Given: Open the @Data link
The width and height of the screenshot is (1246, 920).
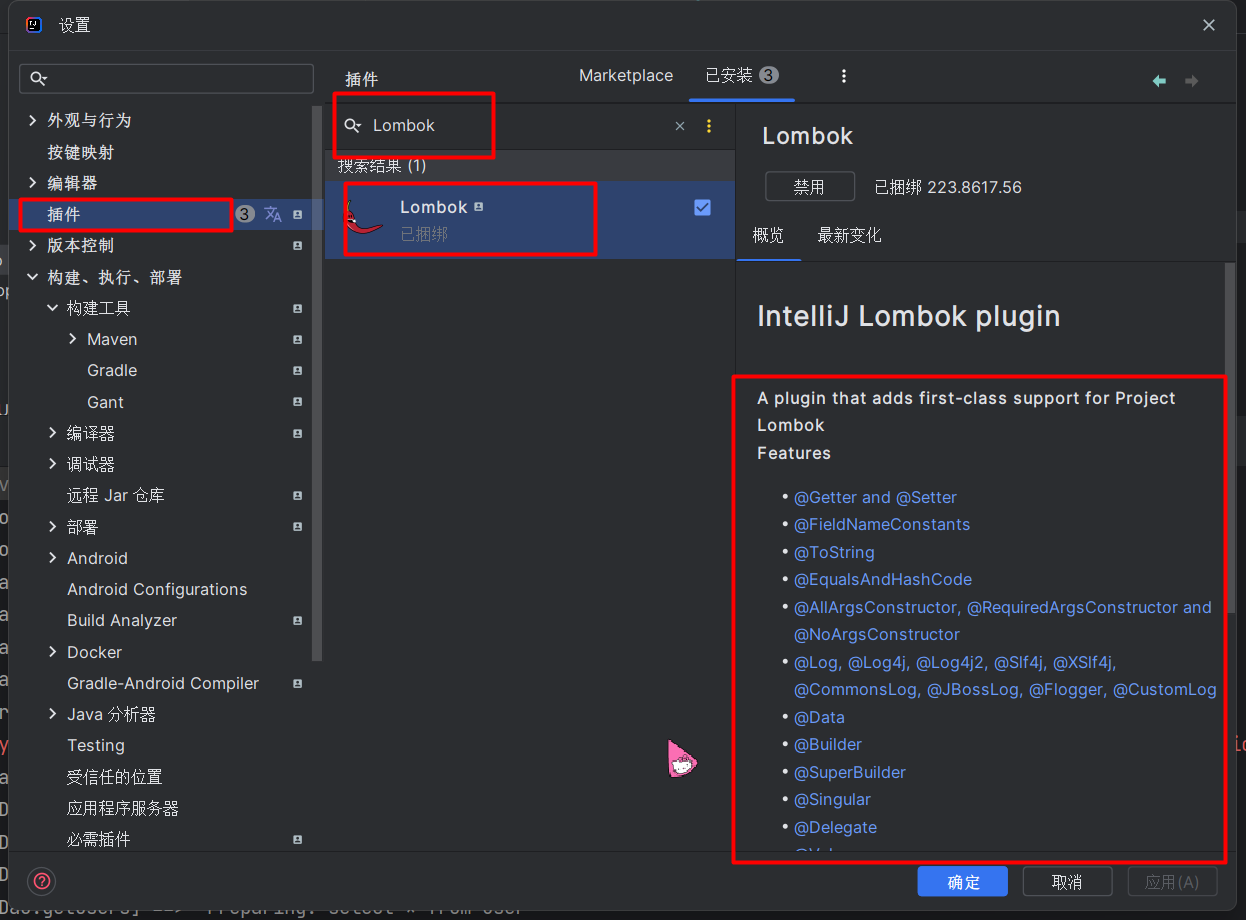Looking at the screenshot, I should pos(819,717).
